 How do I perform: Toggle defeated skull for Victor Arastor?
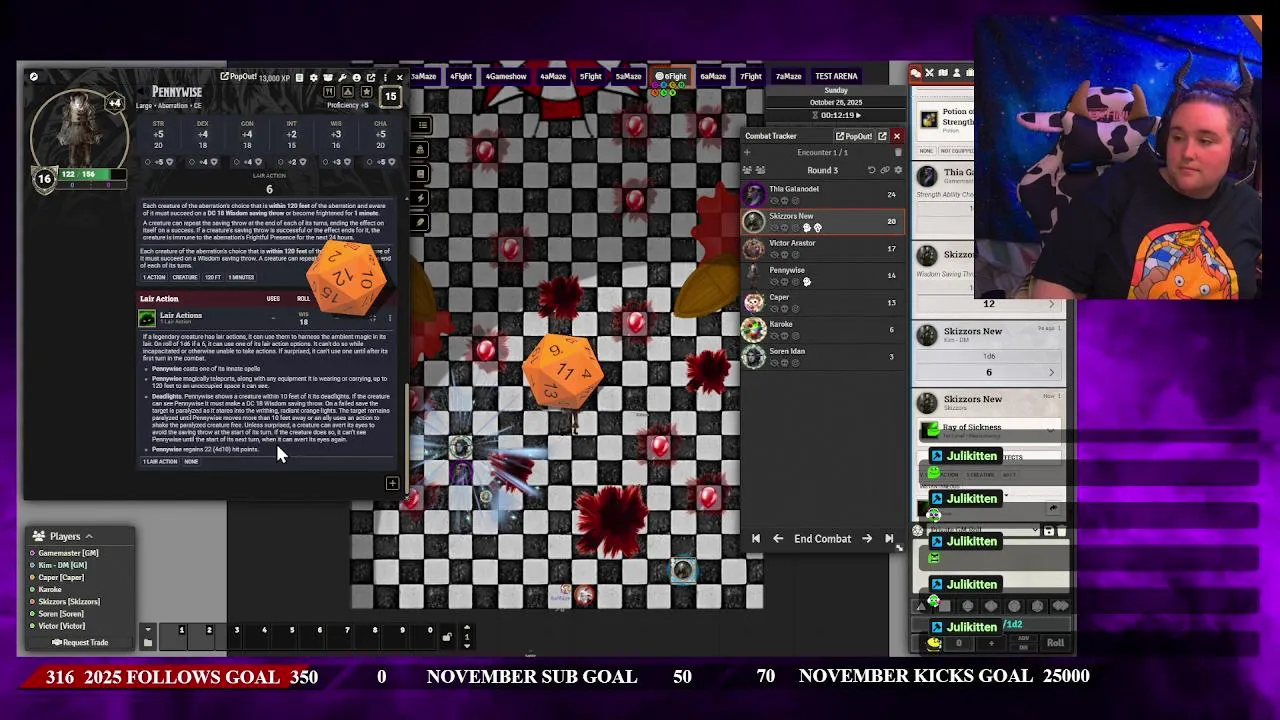(785, 254)
